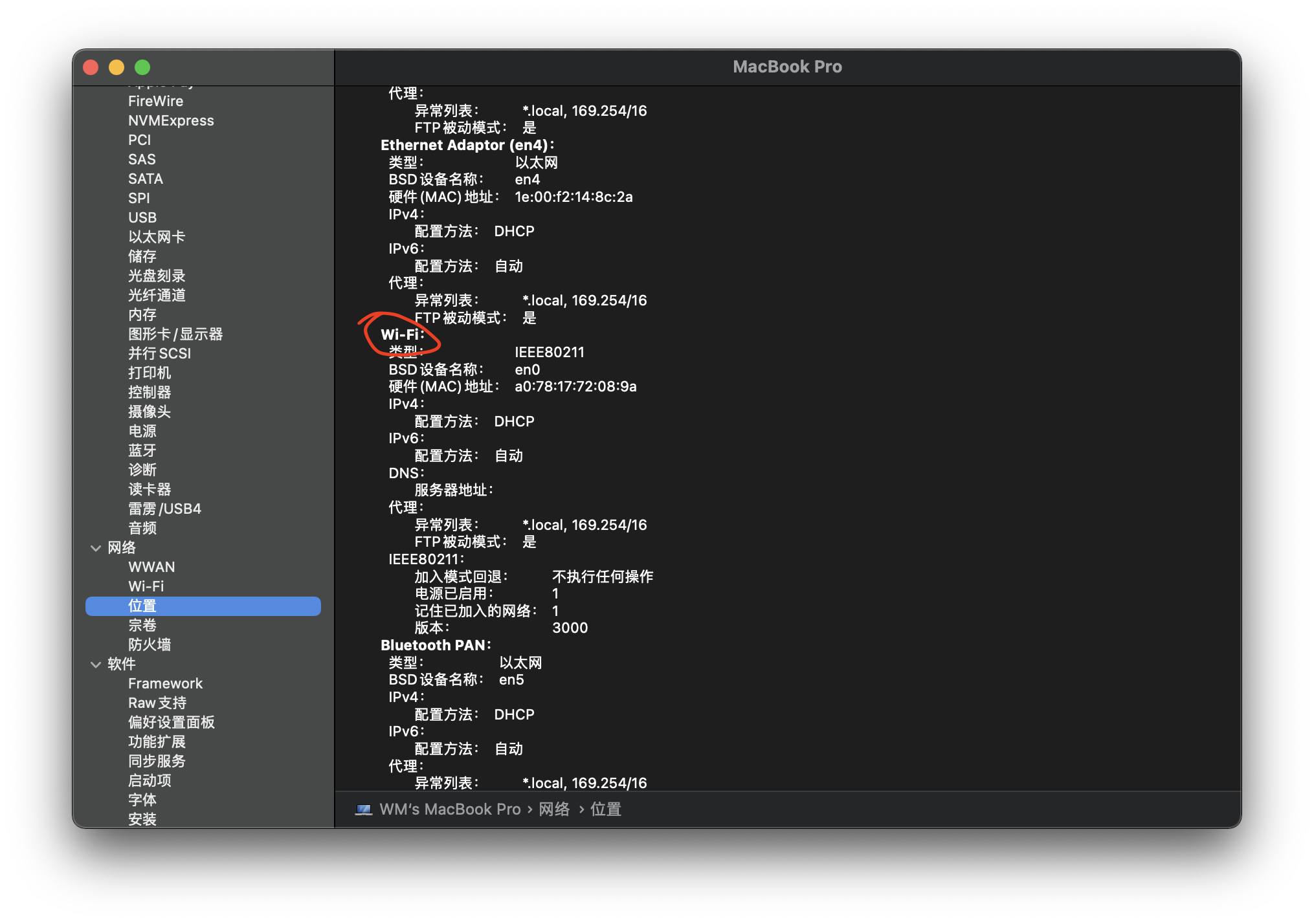Image resolution: width=1314 pixels, height=924 pixels.
Task: Select 读卡器 in the sidebar
Action: click(150, 489)
